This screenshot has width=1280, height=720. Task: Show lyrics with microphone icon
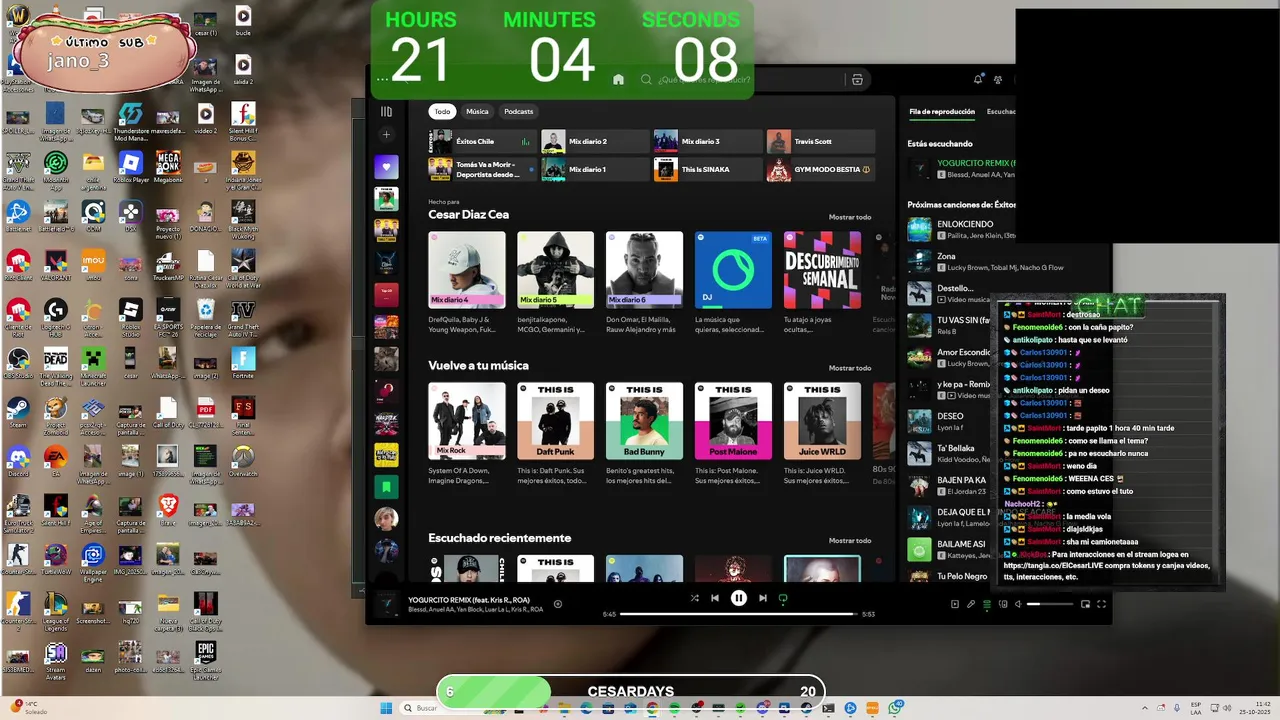(970, 604)
